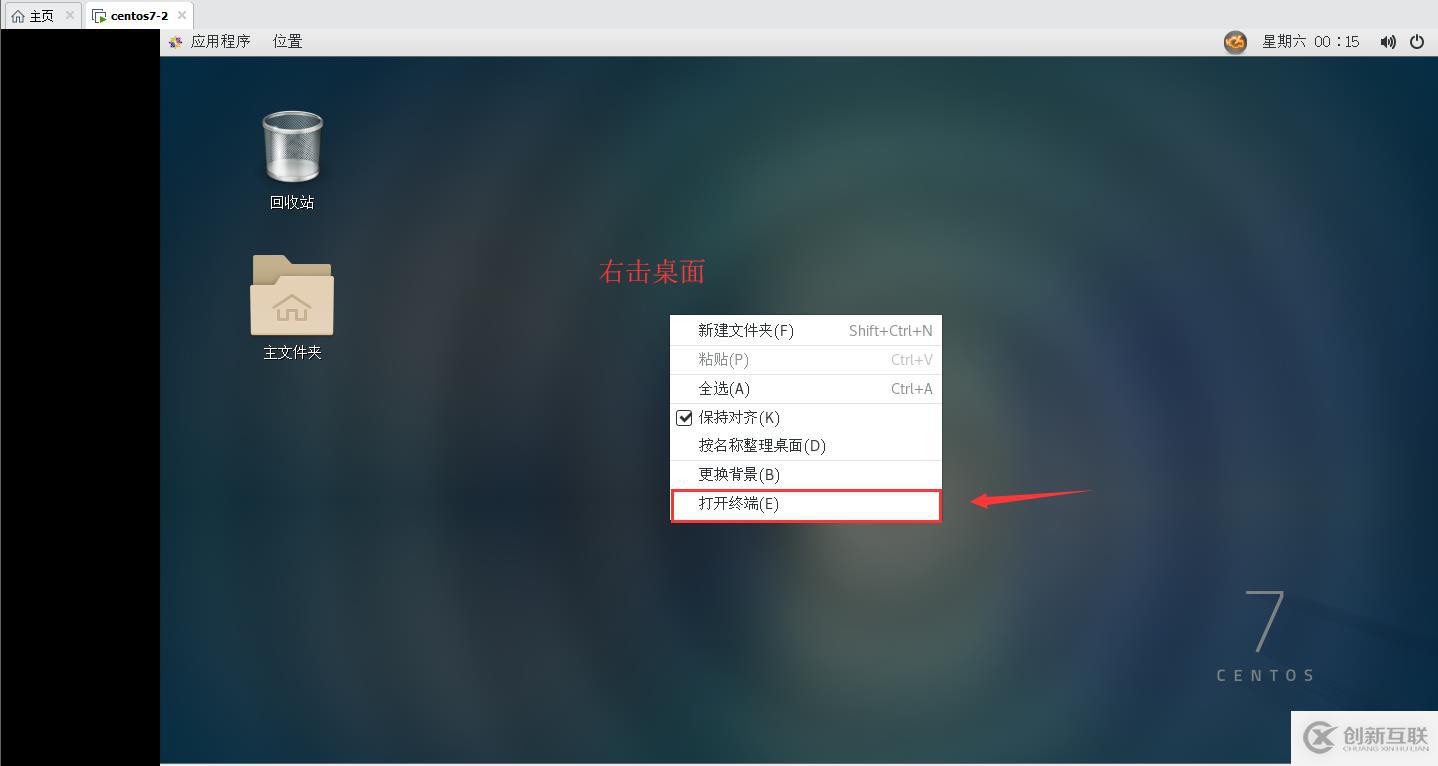Click the 创新互联 watermark logo
The height and width of the screenshot is (766, 1438).
click(x=1364, y=738)
